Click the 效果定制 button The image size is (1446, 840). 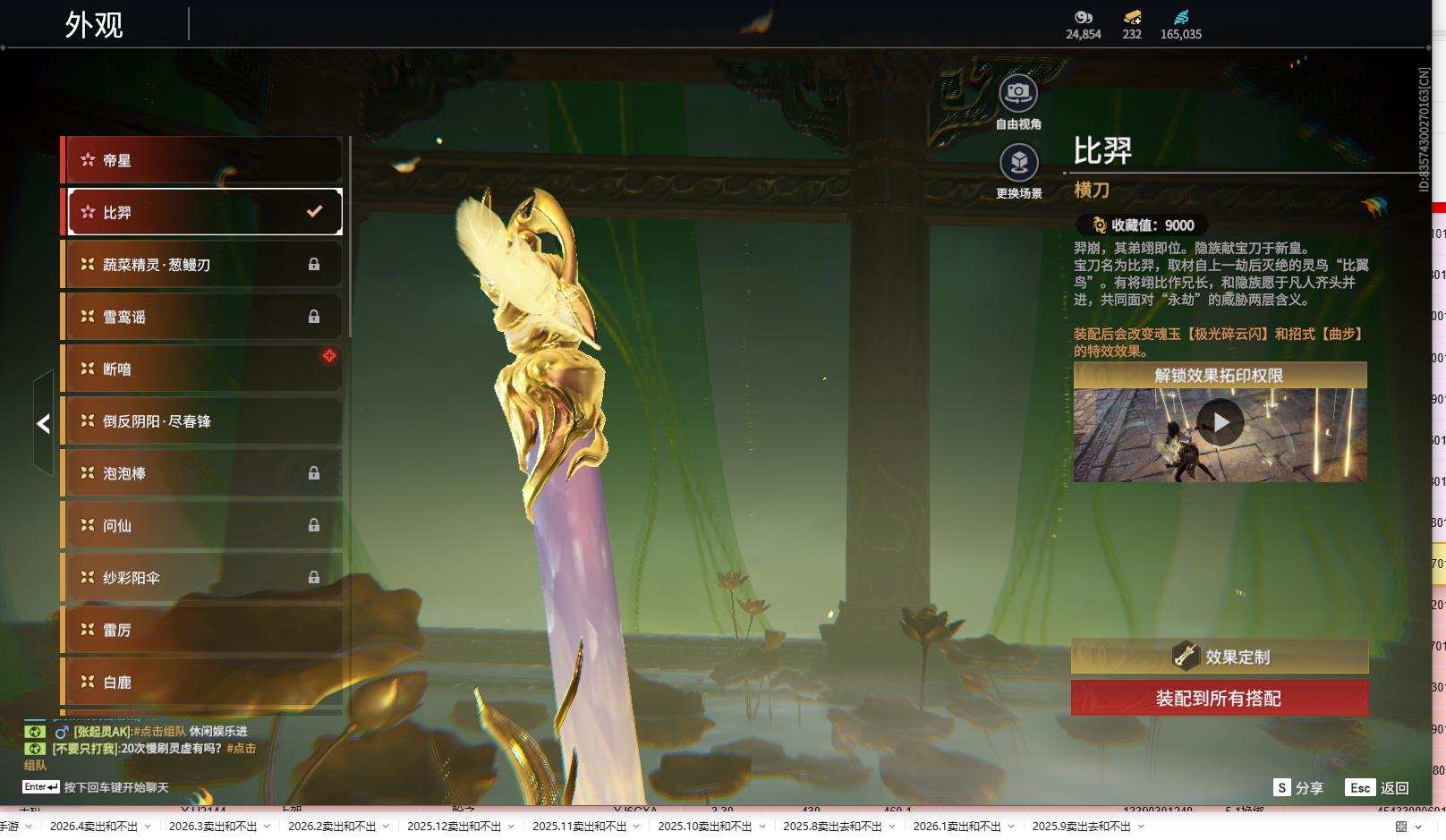click(1220, 656)
